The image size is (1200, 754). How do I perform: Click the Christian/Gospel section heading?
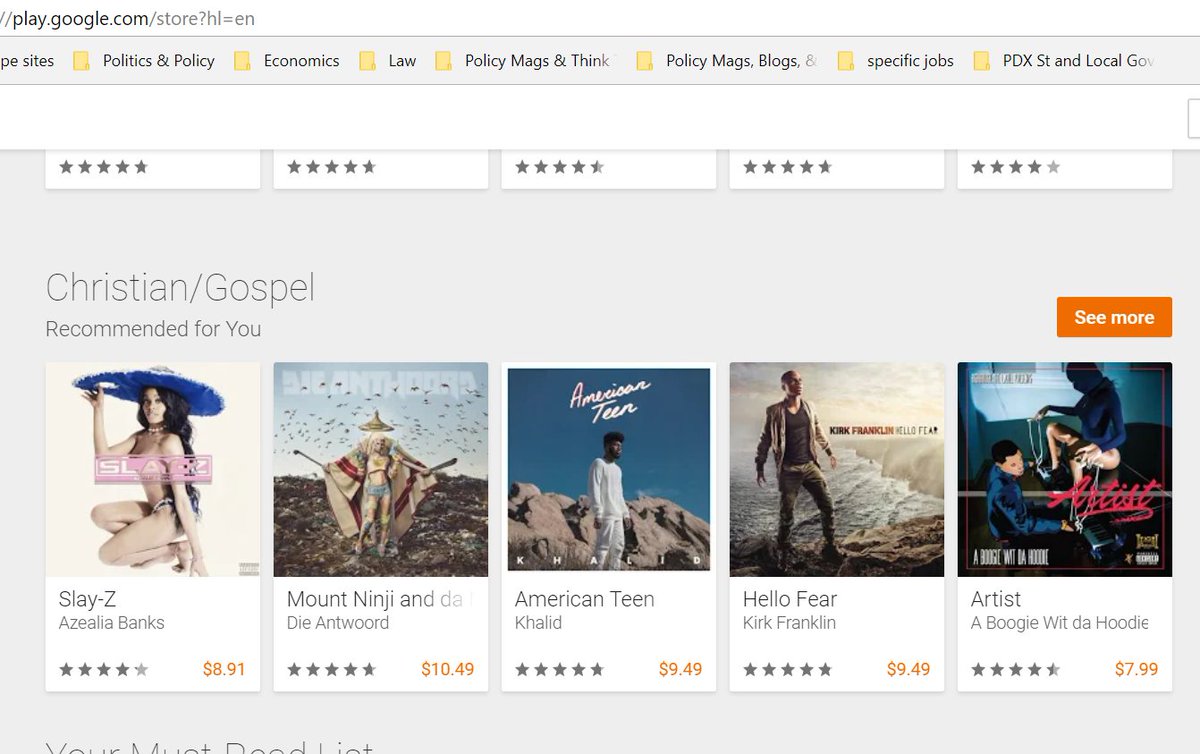(x=180, y=288)
